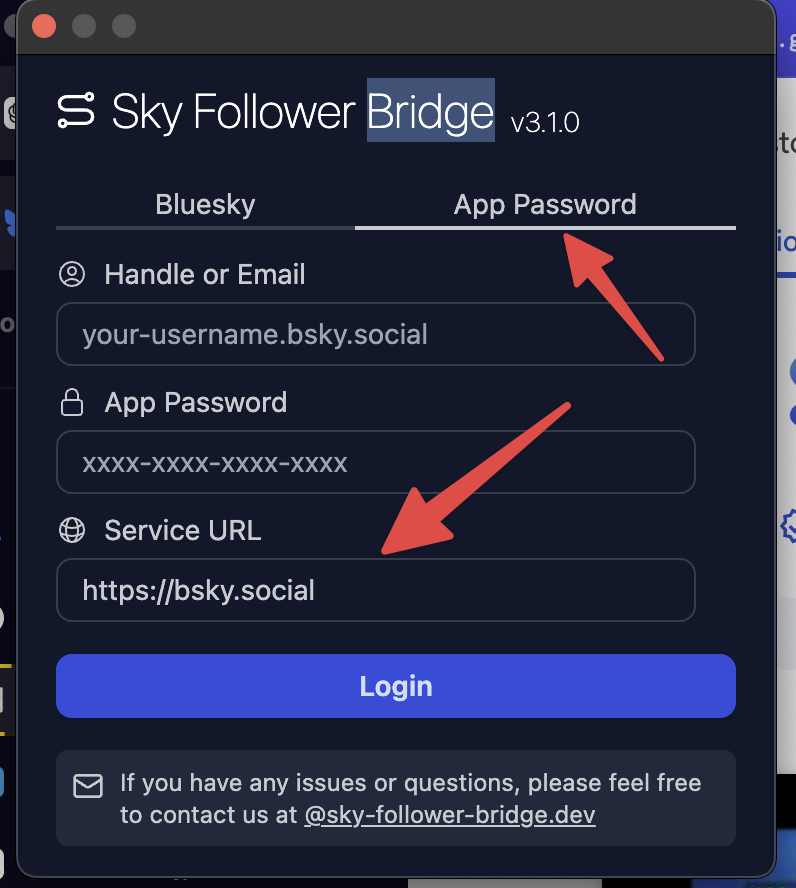Click the lock icon beside App Password
This screenshot has width=796, height=888.
71,402
